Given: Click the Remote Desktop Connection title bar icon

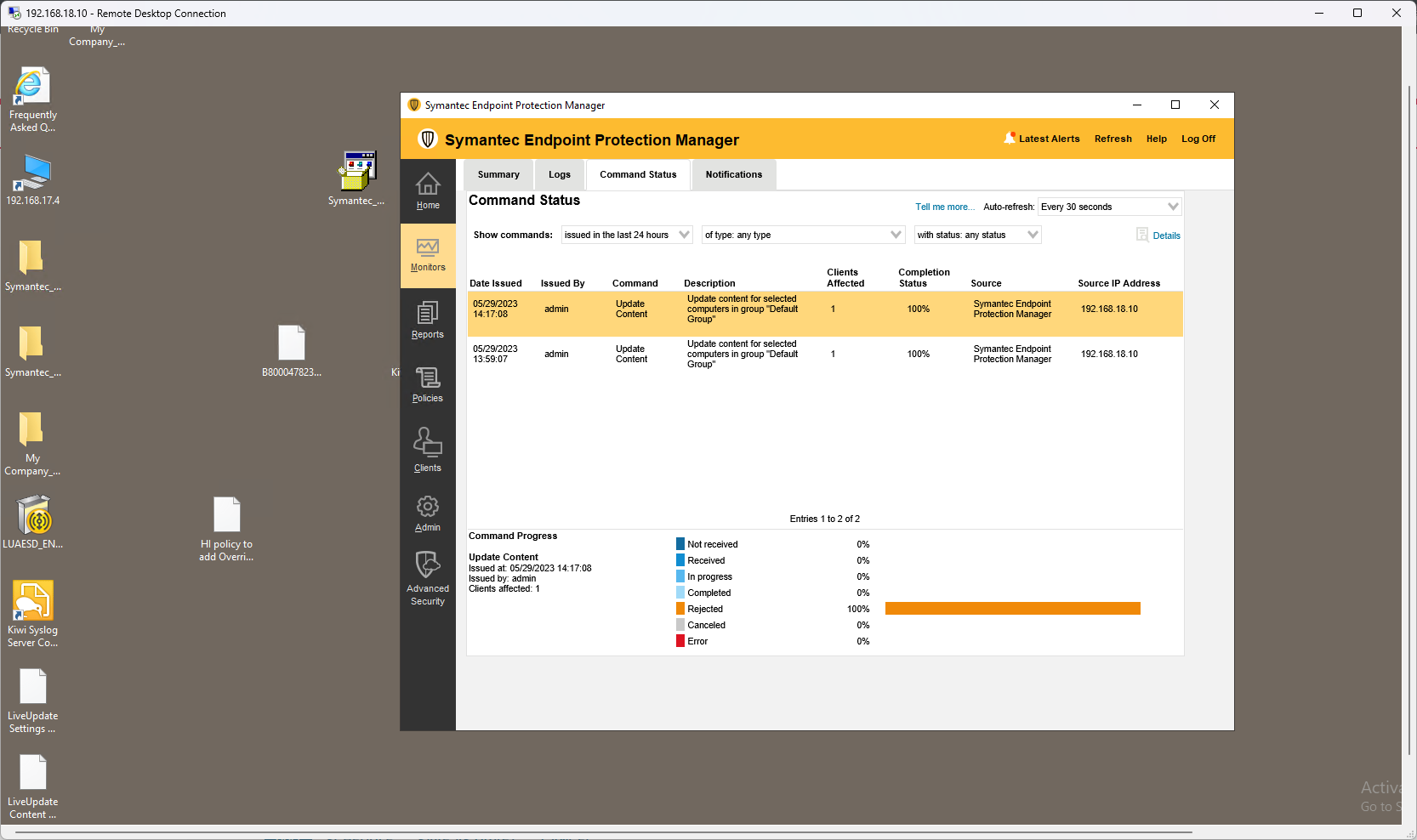Looking at the screenshot, I should (x=14, y=13).
